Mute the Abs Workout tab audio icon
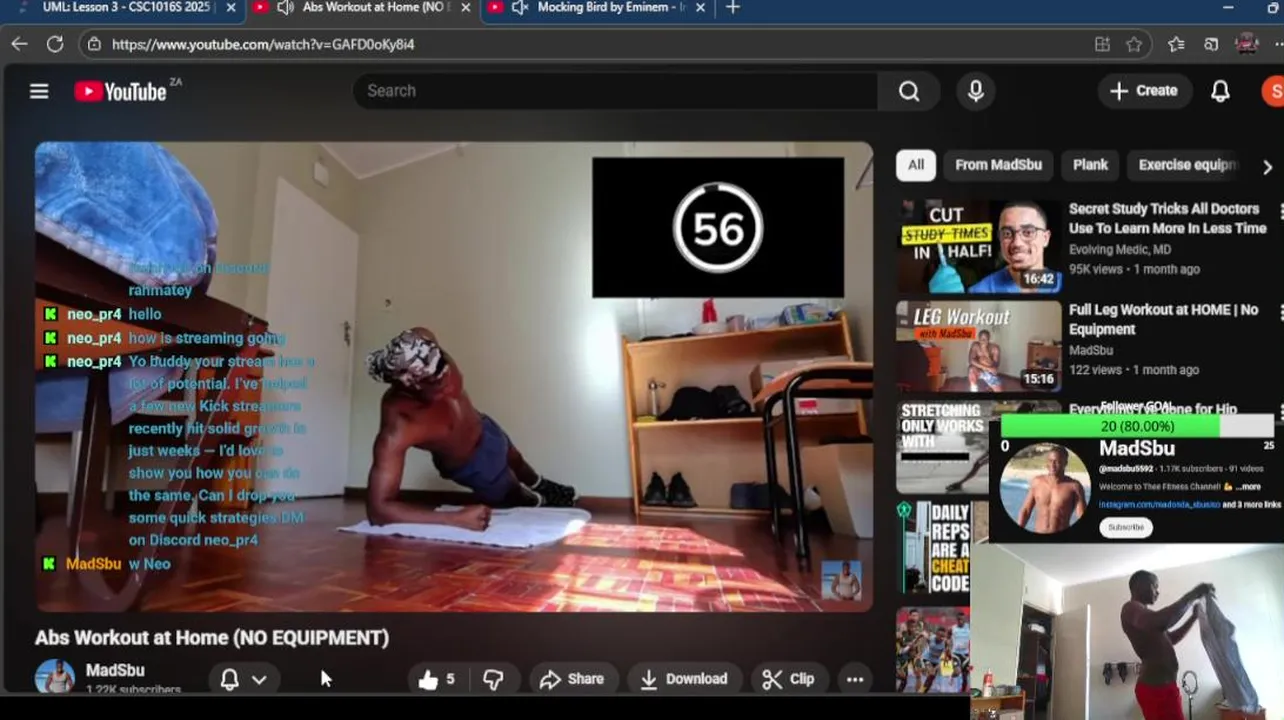The image size is (1284, 720). tap(285, 8)
